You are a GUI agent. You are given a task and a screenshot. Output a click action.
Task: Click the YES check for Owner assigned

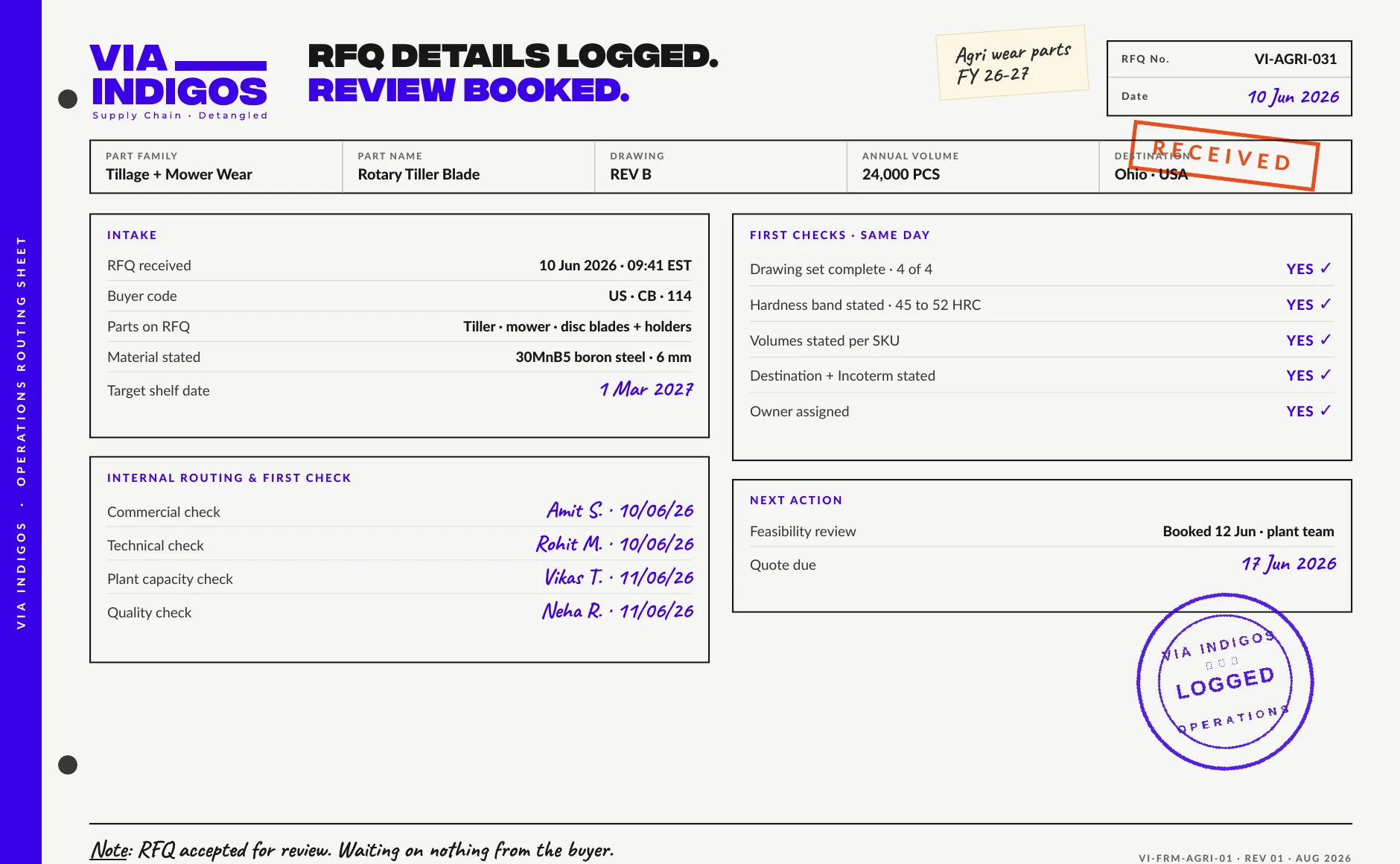(x=1308, y=411)
